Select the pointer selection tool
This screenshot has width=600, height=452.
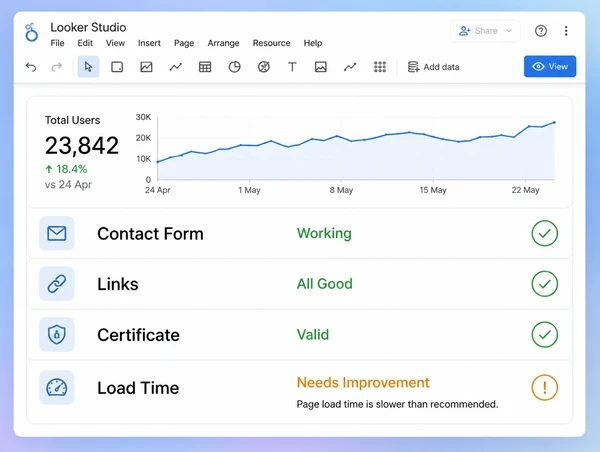click(88, 67)
